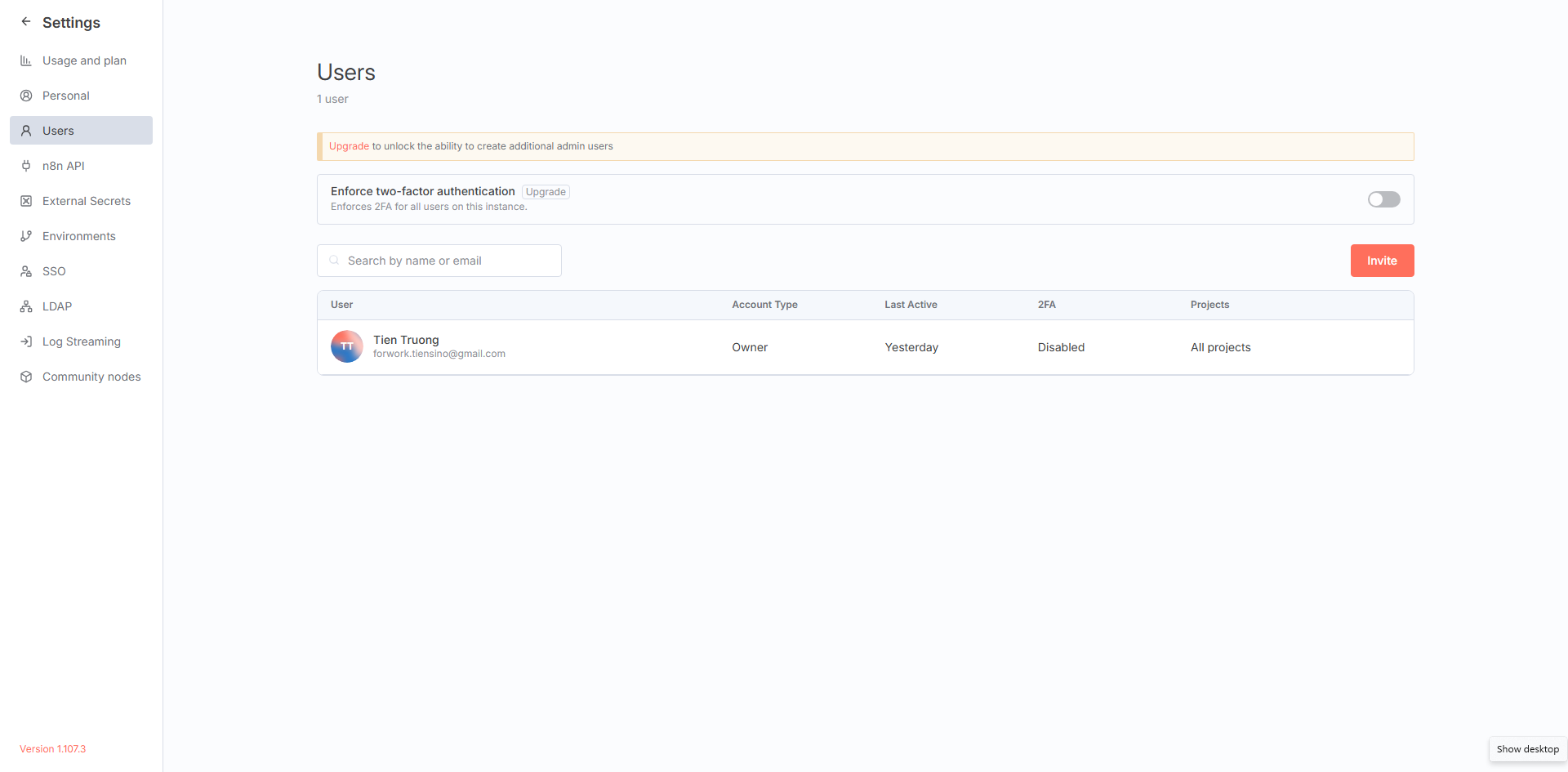
Task: Open the LDAP settings page
Action: tap(81, 306)
